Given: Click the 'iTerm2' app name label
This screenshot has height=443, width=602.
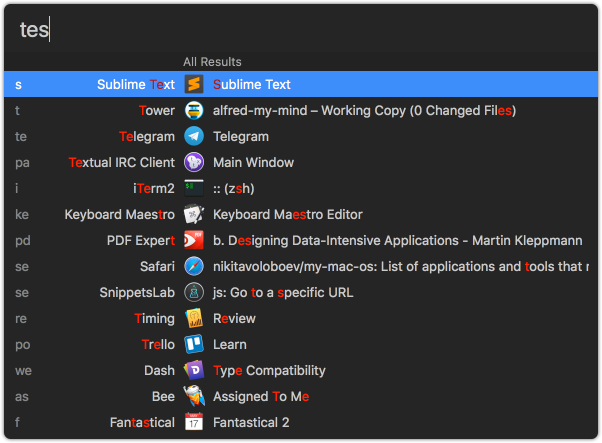Looking at the screenshot, I should [x=154, y=188].
